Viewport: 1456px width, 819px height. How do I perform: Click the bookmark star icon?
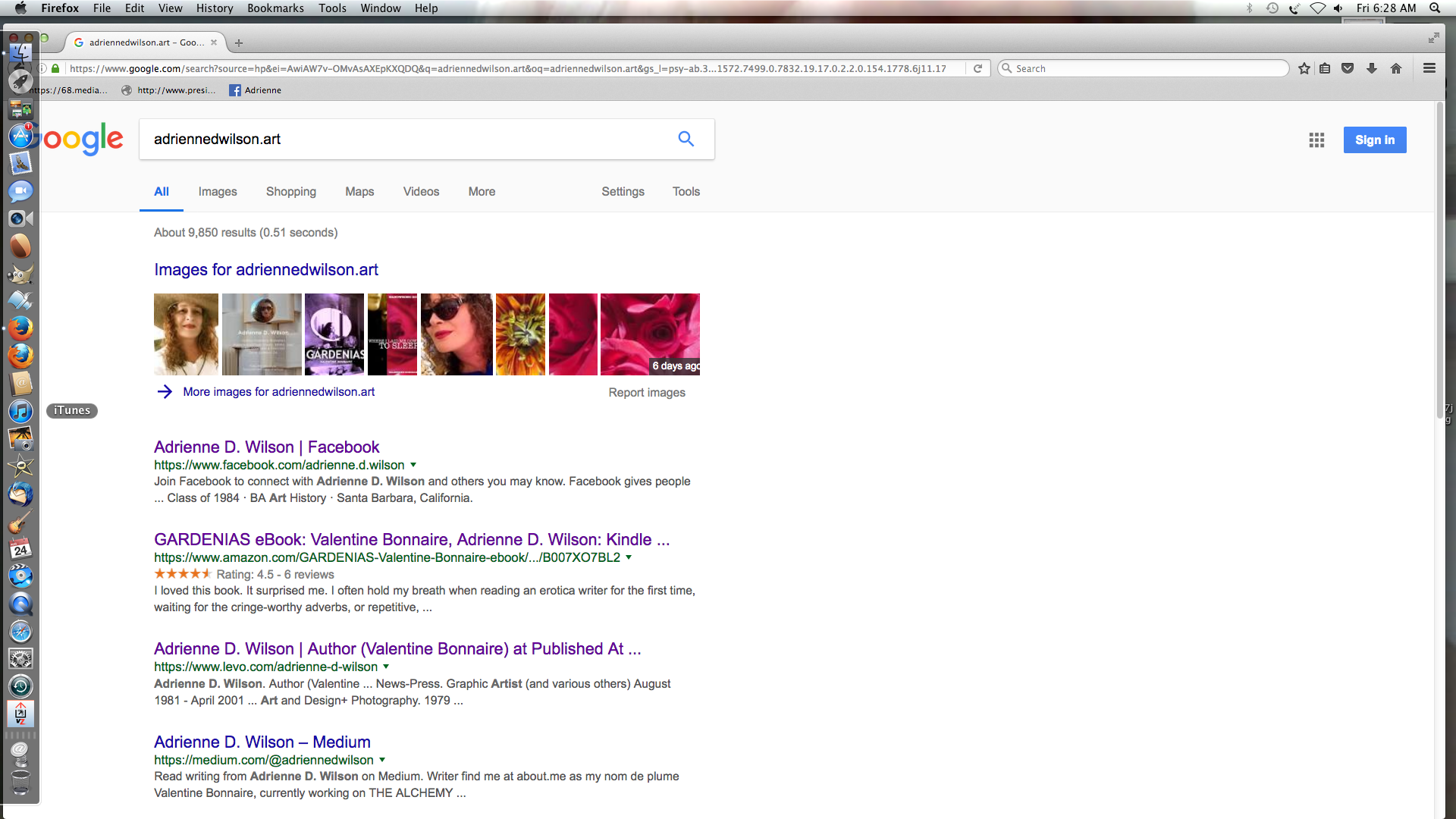(1304, 68)
